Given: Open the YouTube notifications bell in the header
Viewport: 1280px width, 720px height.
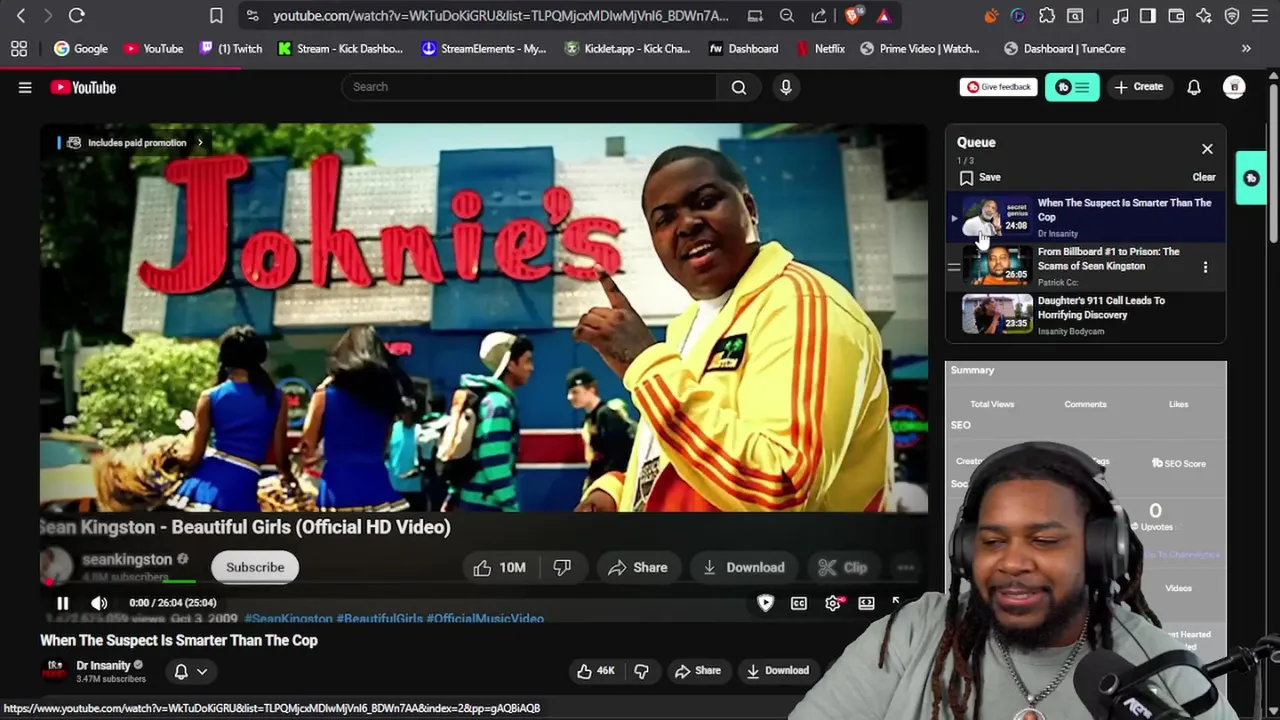Looking at the screenshot, I should pos(1194,88).
